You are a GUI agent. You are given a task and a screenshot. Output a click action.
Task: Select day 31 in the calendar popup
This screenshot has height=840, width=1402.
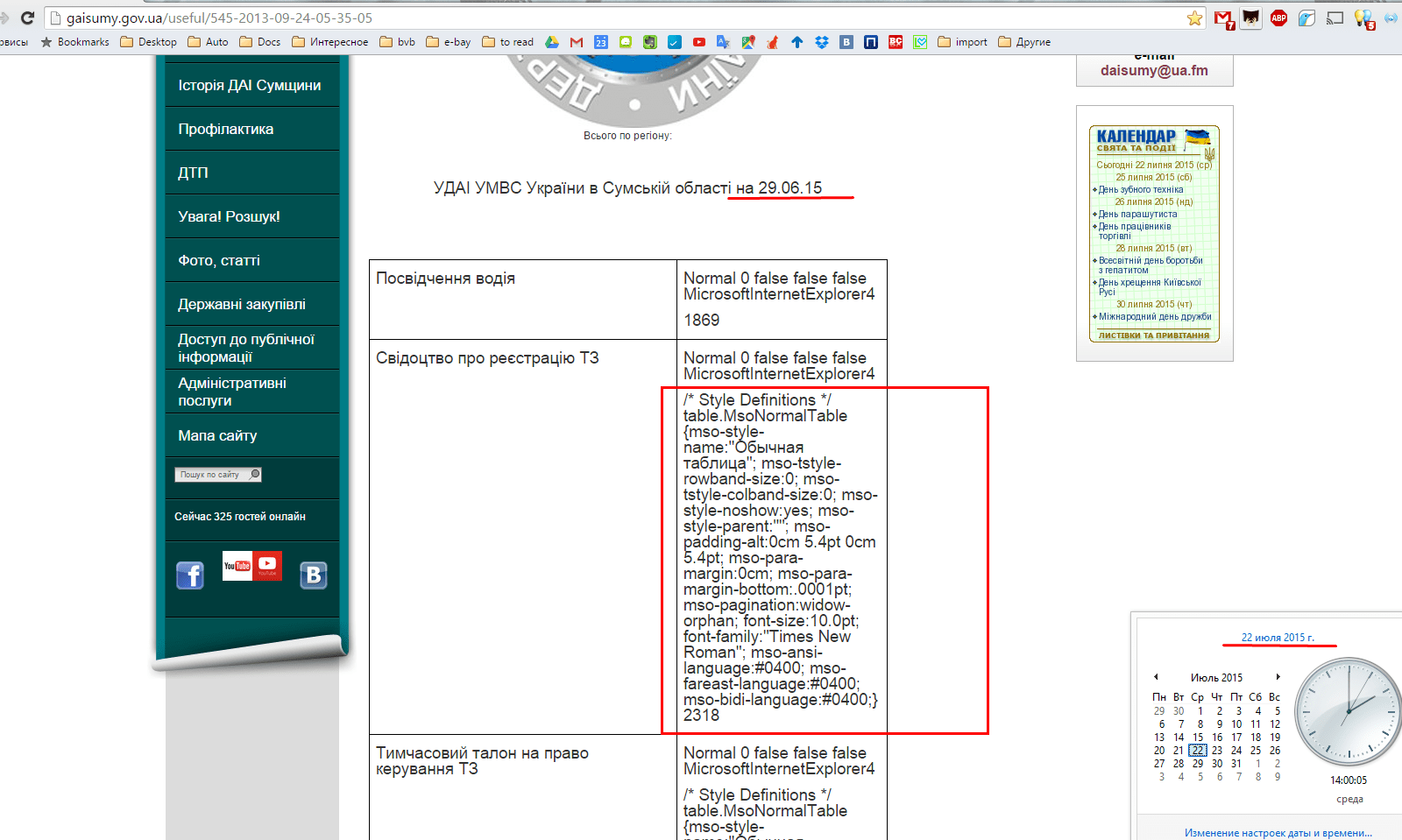pos(1236,764)
